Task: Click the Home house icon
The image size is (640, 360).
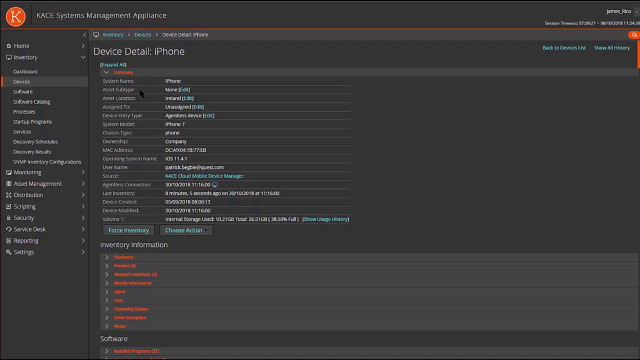Action: 9,46
